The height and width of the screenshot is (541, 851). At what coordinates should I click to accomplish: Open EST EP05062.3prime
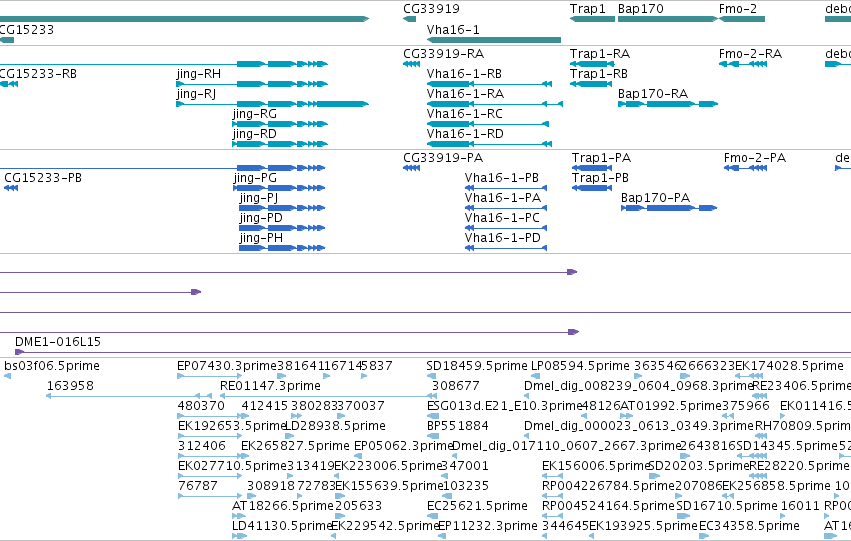point(358,456)
